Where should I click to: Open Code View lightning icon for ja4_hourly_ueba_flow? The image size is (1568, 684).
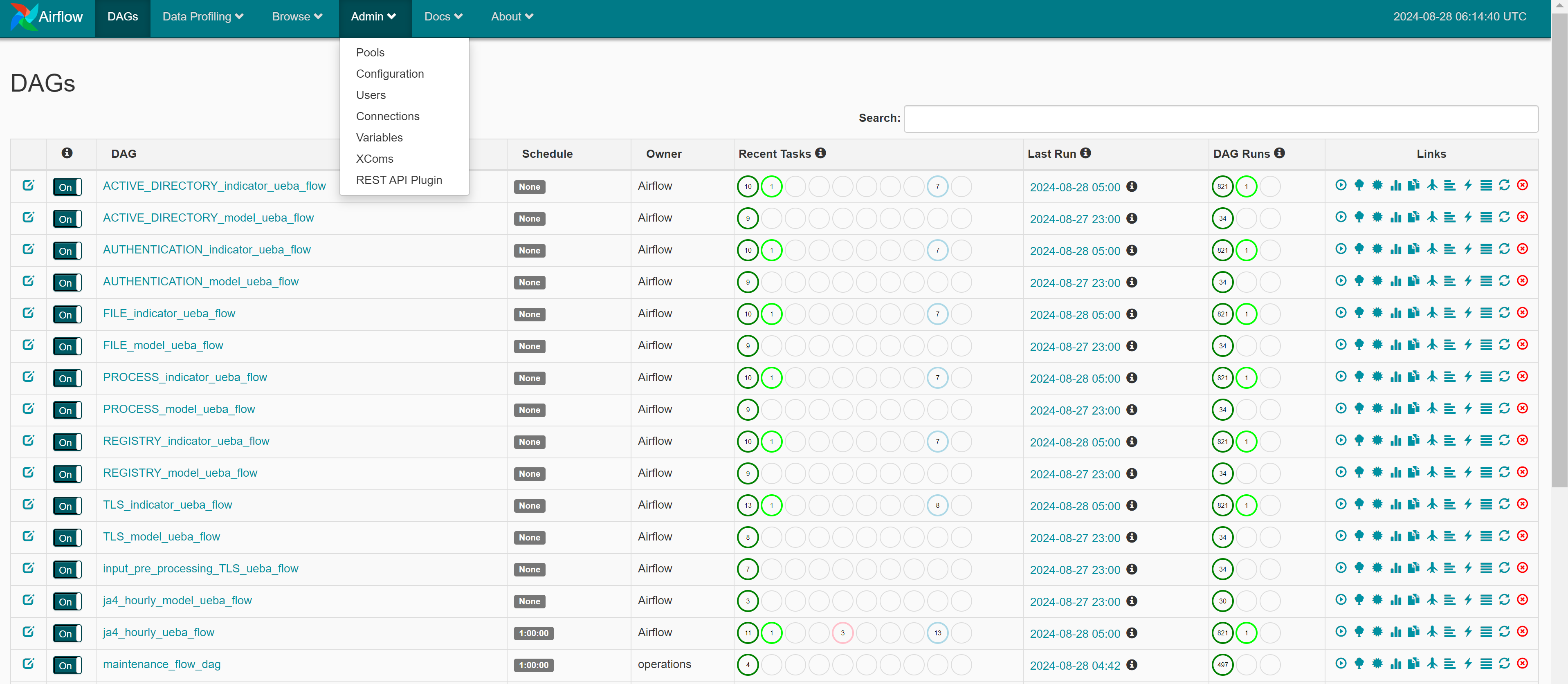pos(1467,632)
